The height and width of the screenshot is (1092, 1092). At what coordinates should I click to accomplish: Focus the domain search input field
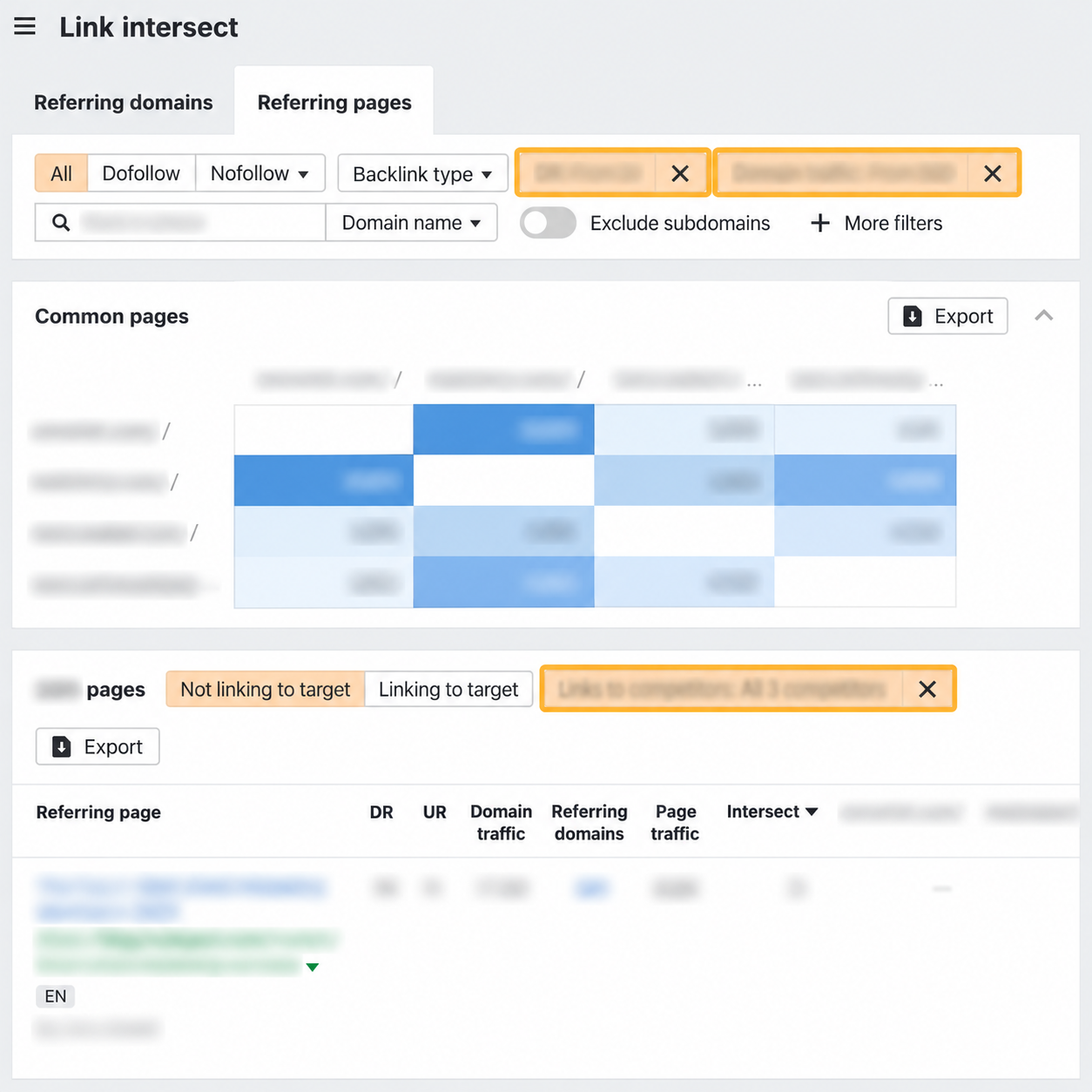point(180,223)
